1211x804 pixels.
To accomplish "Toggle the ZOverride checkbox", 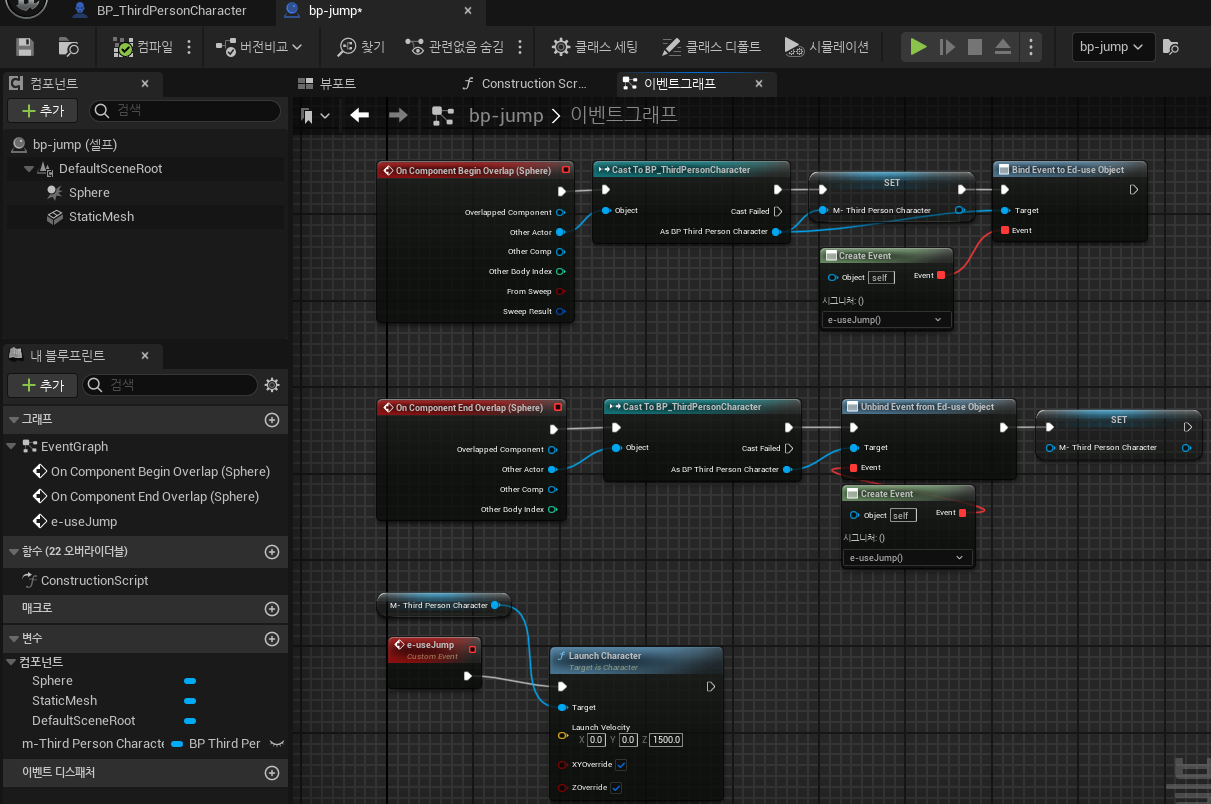I will click(616, 788).
